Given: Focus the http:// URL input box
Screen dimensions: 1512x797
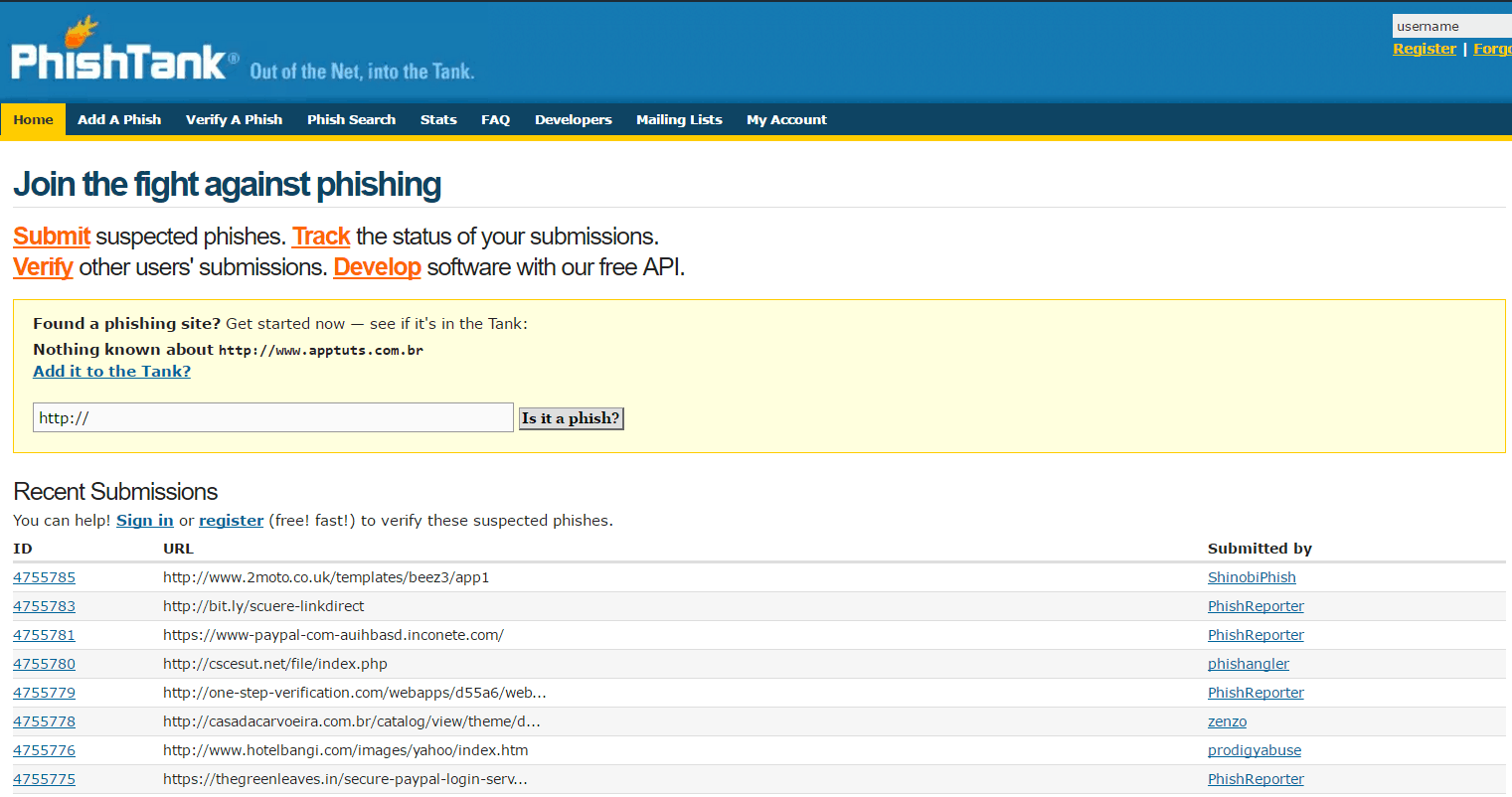Looking at the screenshot, I should pos(272,417).
